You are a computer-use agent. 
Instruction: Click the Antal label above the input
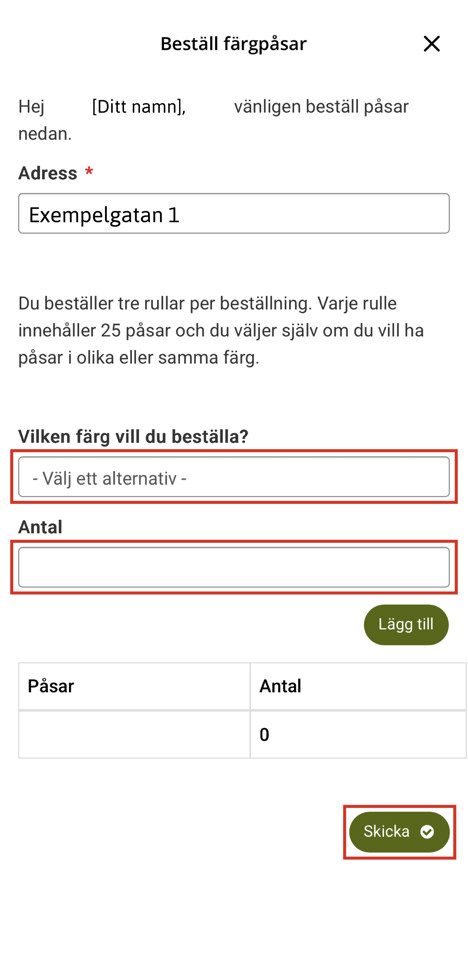point(41,527)
